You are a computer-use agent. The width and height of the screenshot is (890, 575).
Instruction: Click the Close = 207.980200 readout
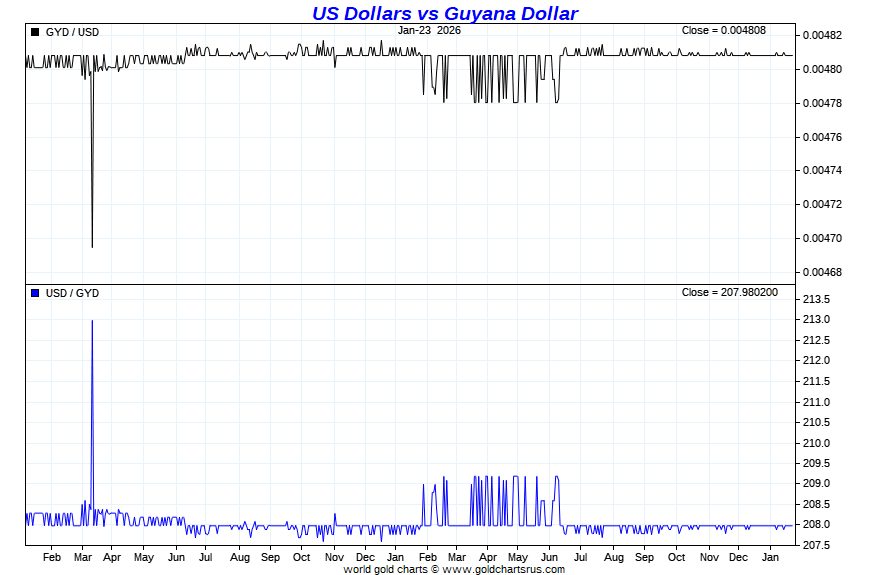pos(729,292)
